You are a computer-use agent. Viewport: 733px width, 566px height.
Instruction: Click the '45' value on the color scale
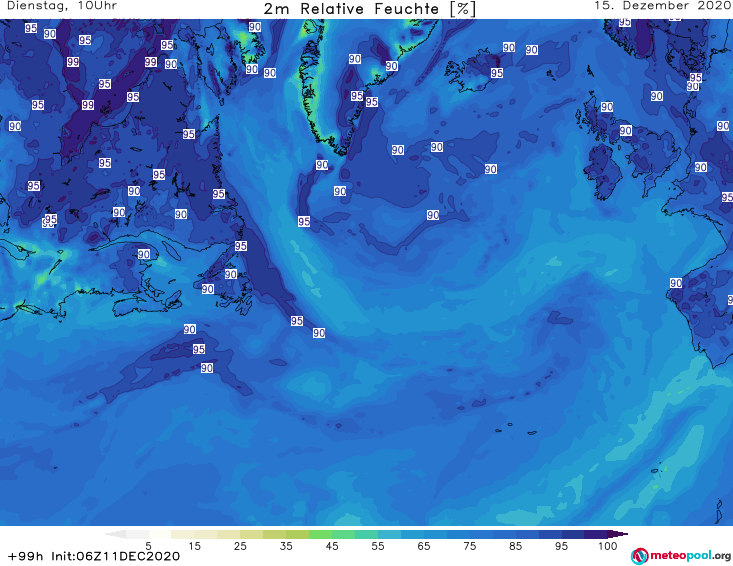[332, 546]
